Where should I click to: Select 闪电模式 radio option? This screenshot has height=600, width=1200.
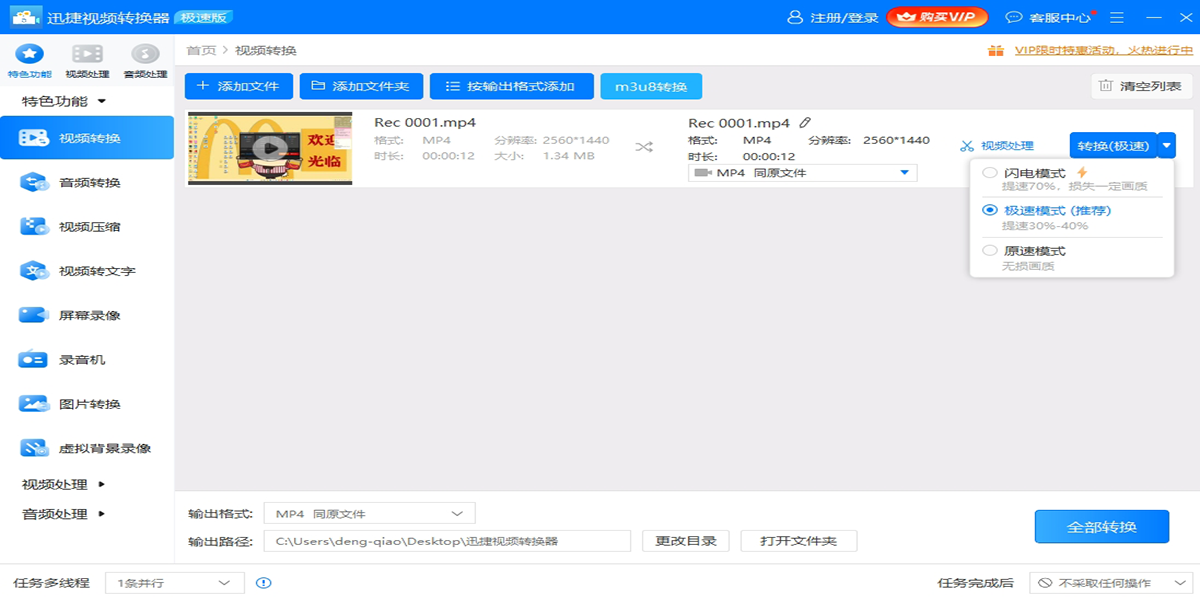tap(990, 173)
